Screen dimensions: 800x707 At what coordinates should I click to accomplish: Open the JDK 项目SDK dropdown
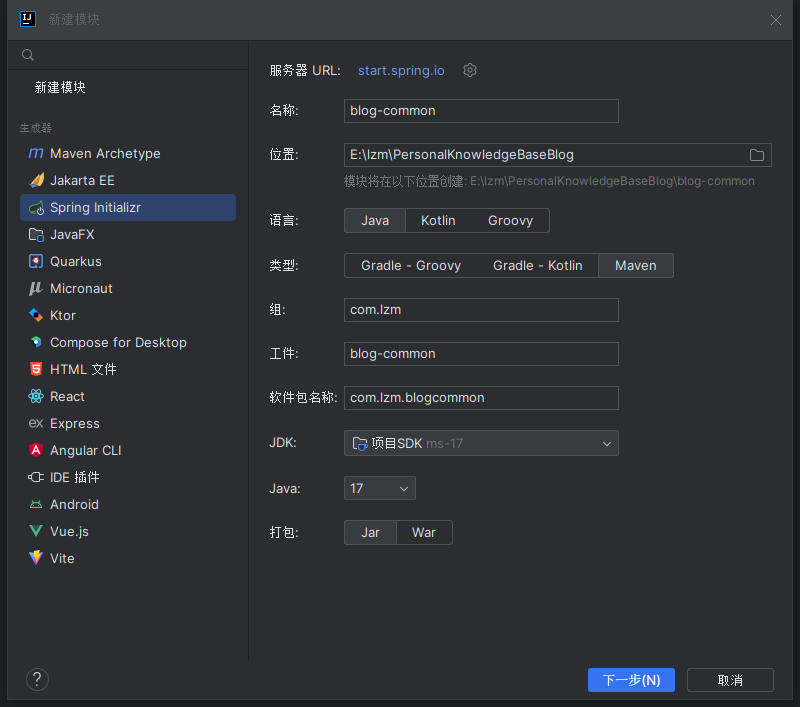pos(481,443)
